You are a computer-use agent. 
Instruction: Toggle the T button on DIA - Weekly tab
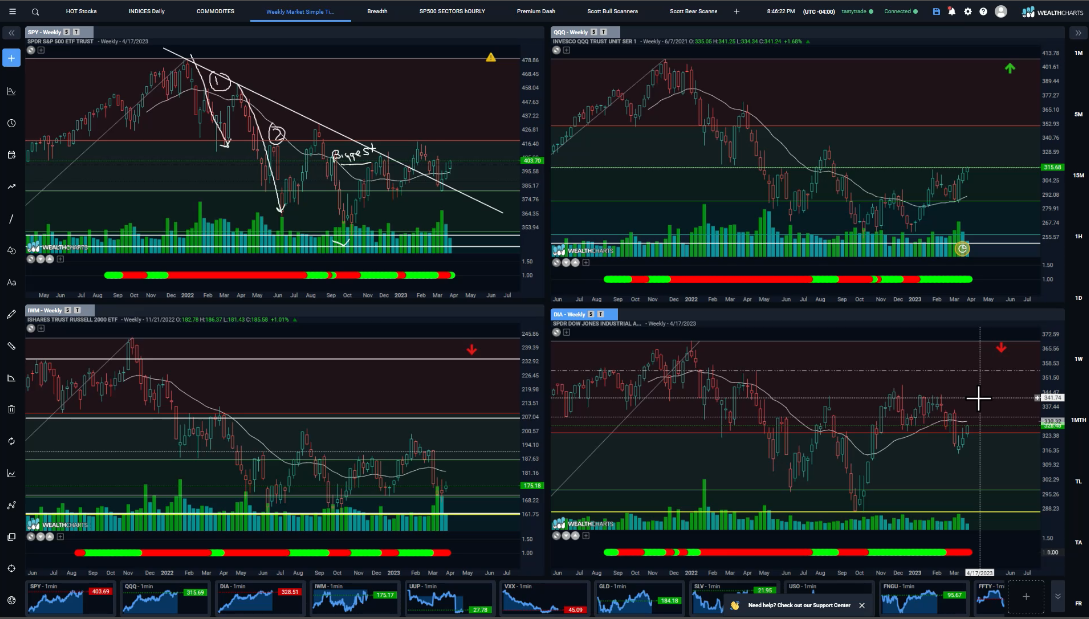(601, 314)
